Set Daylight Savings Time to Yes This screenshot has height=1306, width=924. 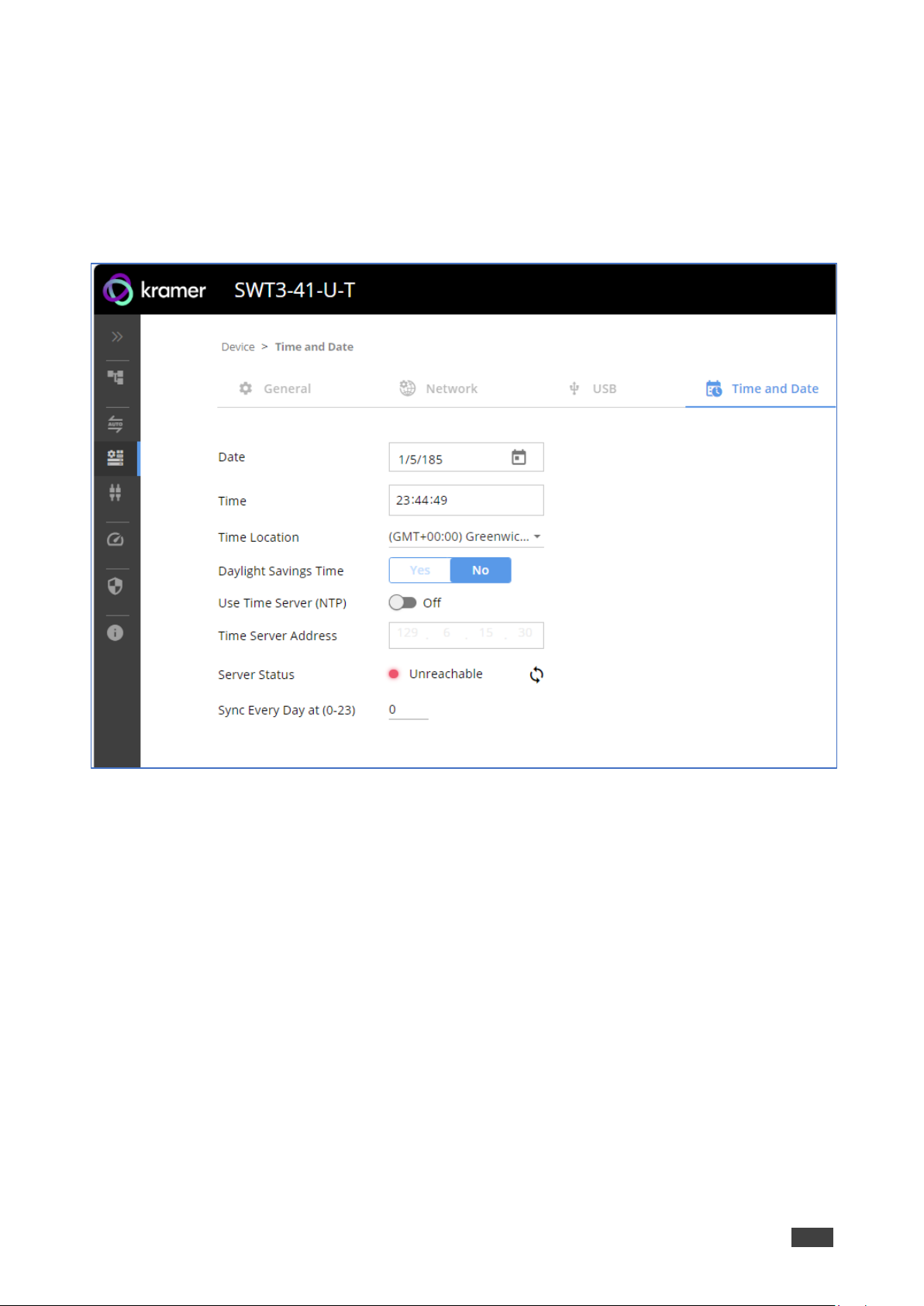[420, 570]
